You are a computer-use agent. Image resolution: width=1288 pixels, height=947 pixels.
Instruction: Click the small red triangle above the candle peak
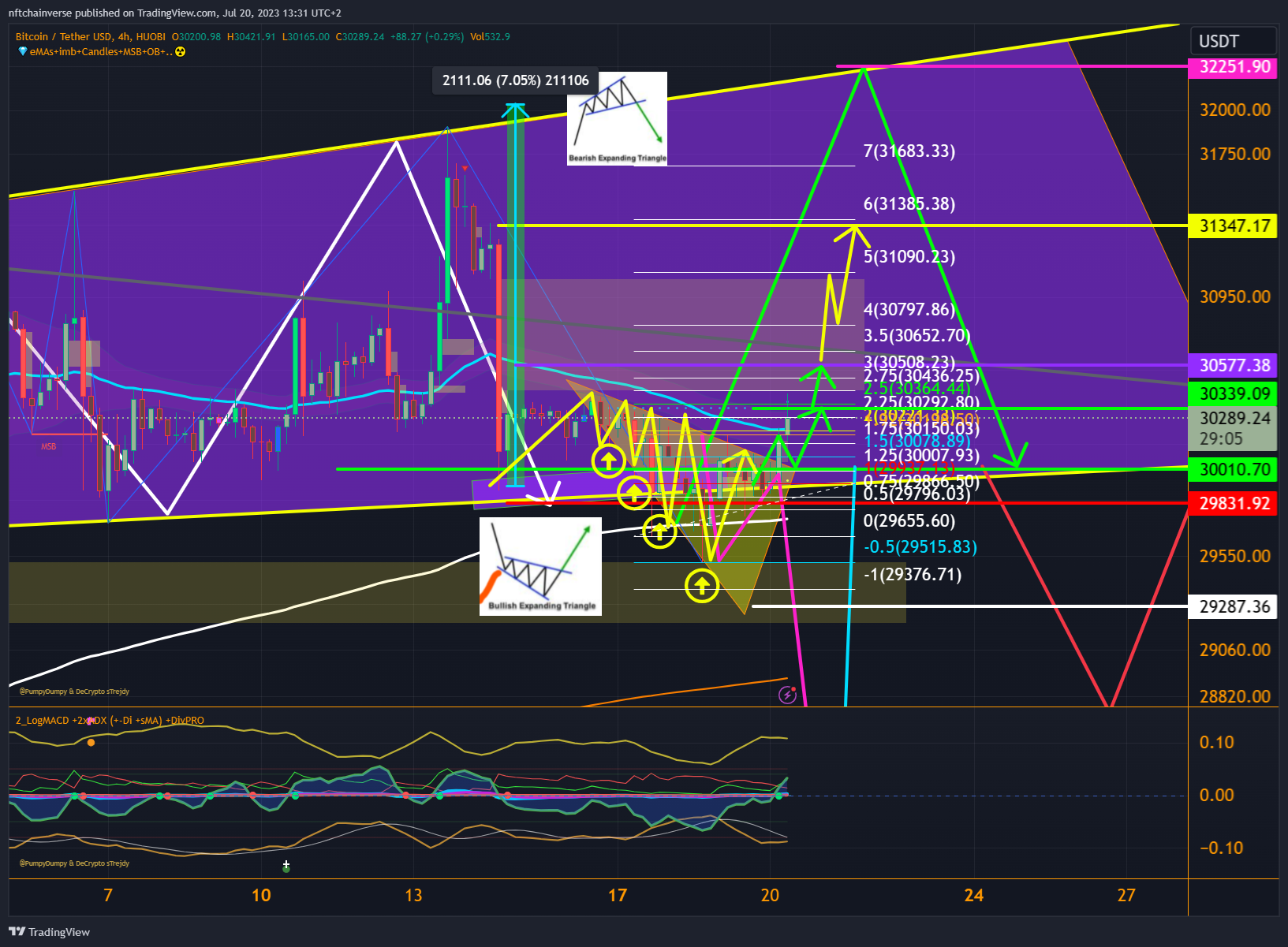click(x=465, y=169)
